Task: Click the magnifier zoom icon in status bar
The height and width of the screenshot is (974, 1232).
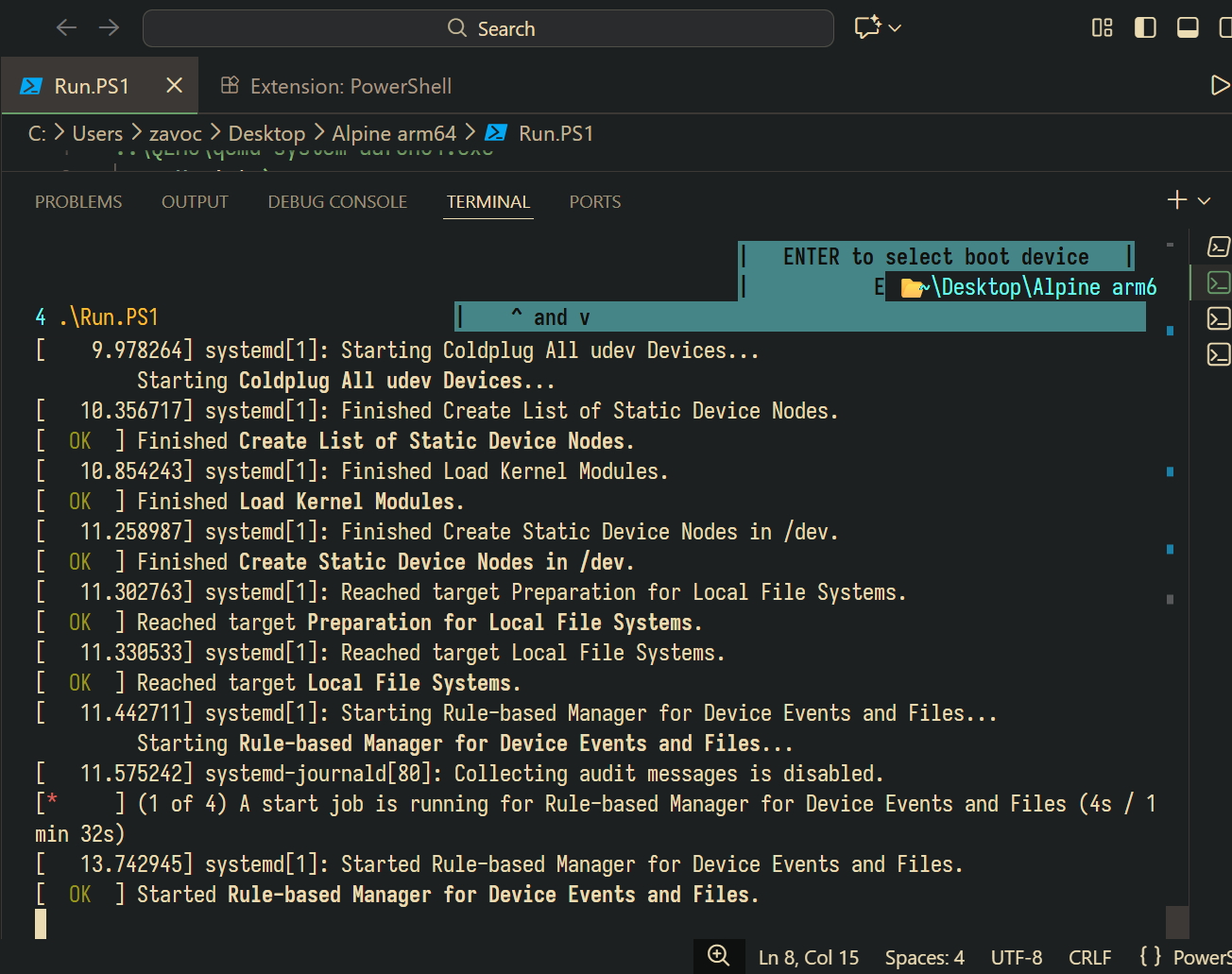Action: coord(718,956)
